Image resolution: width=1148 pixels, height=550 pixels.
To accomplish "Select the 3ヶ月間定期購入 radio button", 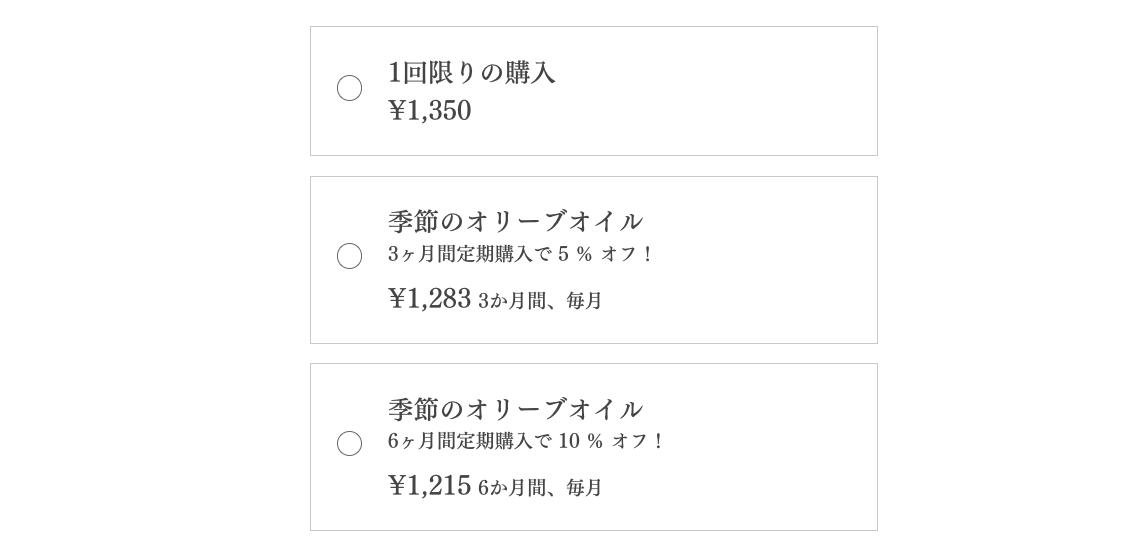I will coord(349,256).
